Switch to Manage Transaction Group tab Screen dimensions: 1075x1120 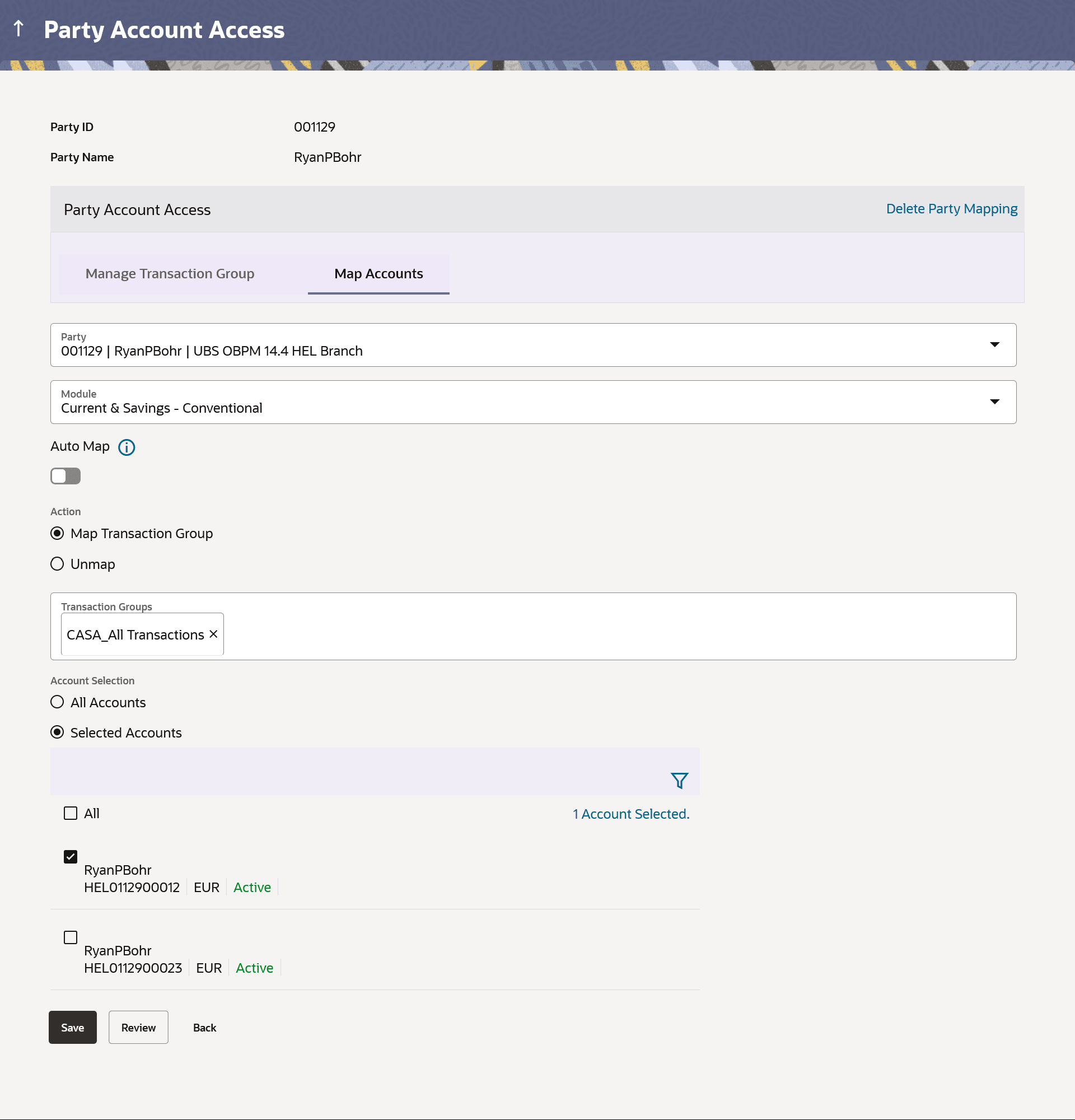170,274
